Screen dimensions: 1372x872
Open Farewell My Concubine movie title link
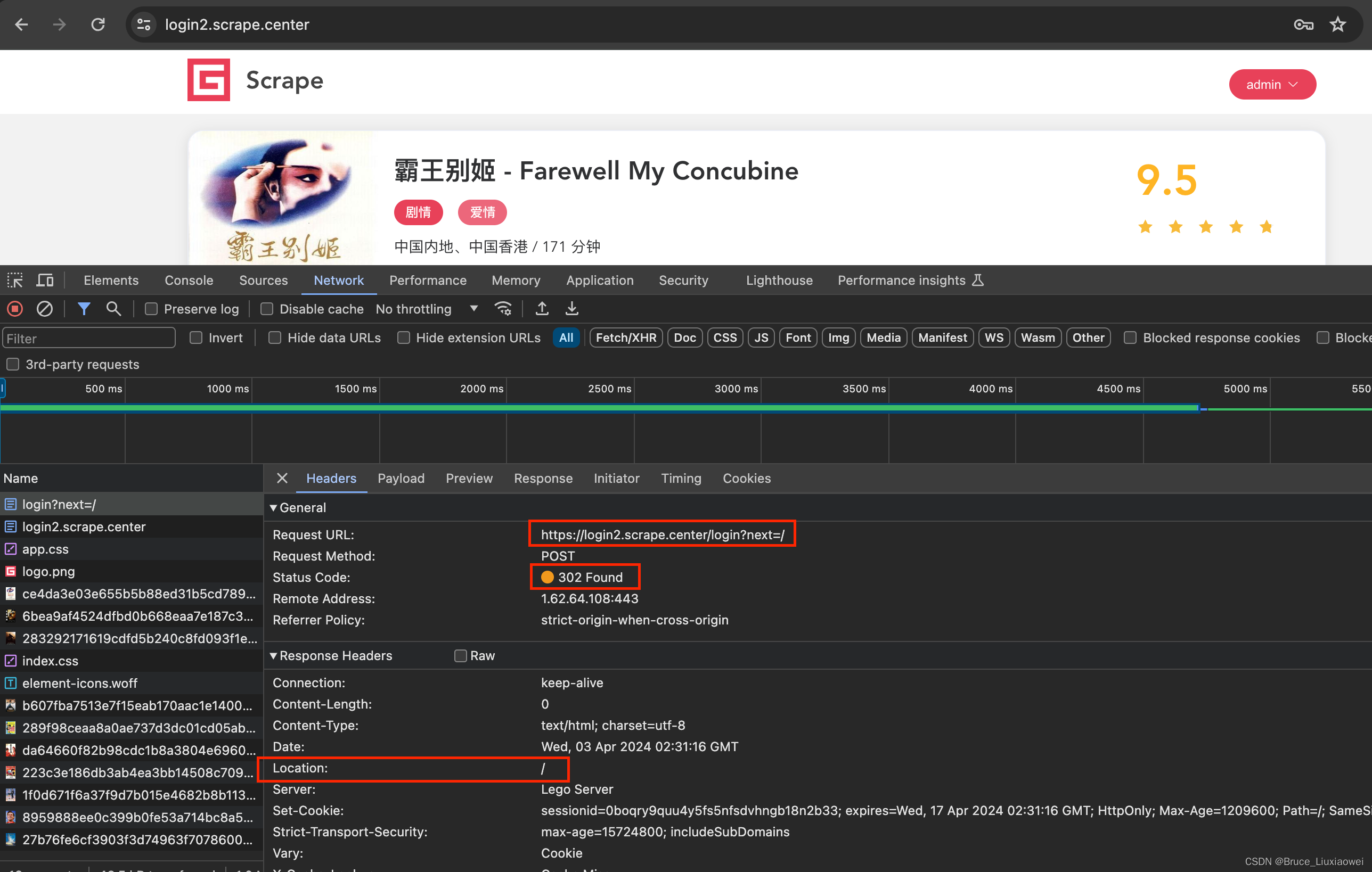tap(596, 171)
